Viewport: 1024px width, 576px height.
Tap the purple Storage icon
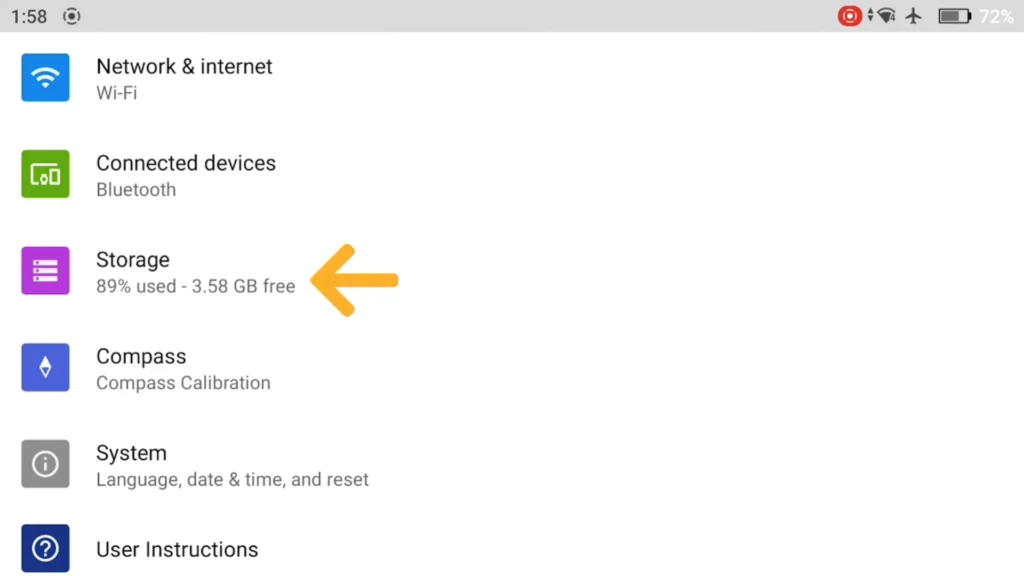click(45, 271)
